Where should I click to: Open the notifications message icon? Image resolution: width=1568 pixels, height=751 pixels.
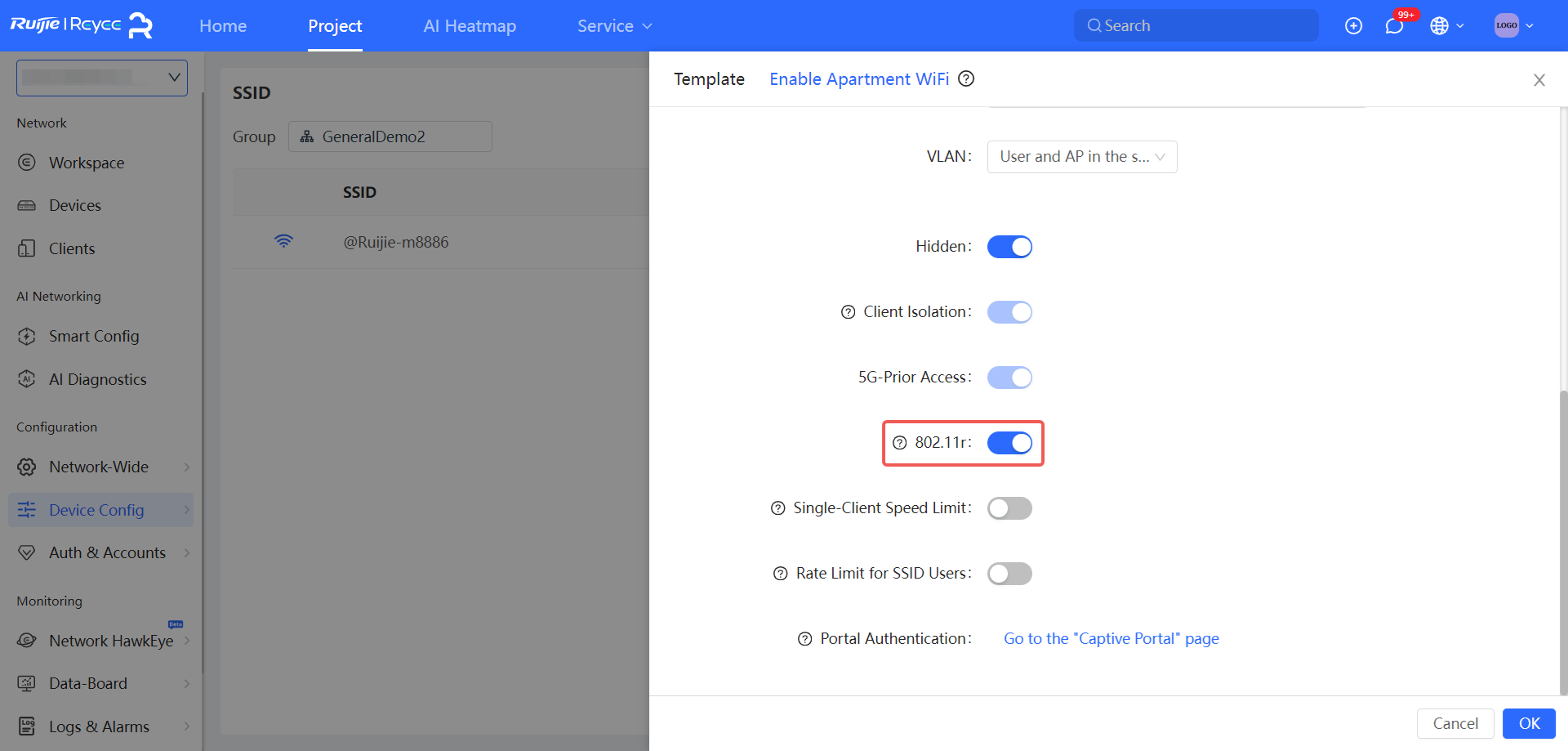[1394, 26]
